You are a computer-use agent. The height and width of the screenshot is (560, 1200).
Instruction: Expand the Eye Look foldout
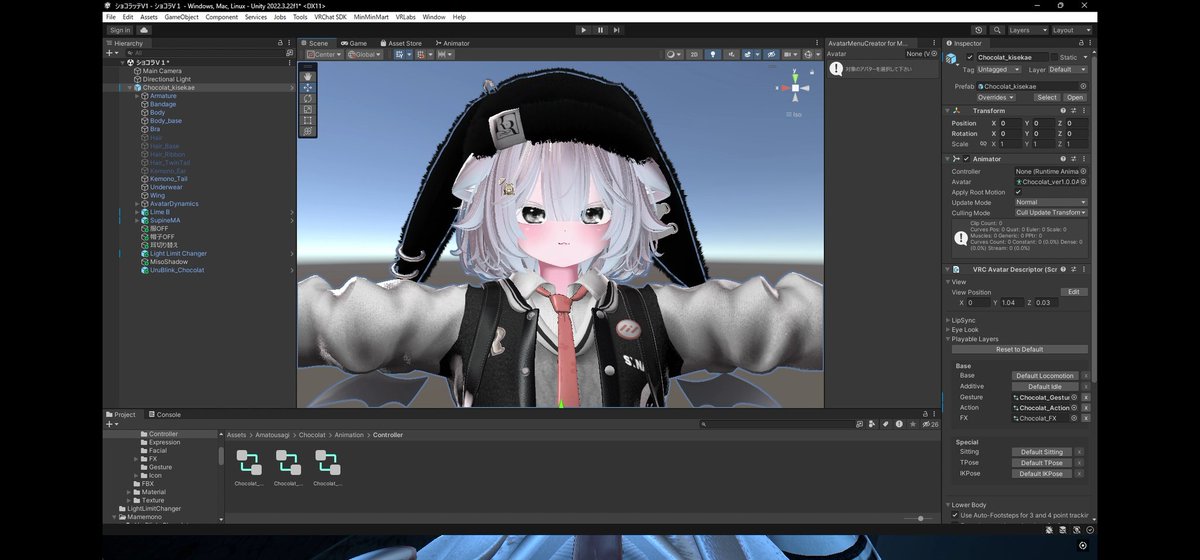[948, 329]
